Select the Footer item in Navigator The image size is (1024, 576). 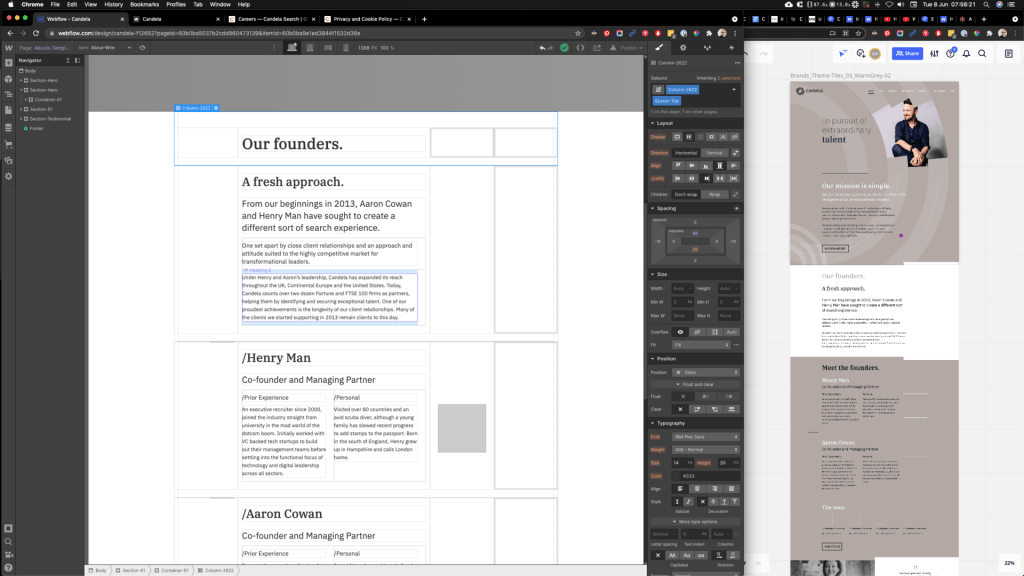click(36, 128)
